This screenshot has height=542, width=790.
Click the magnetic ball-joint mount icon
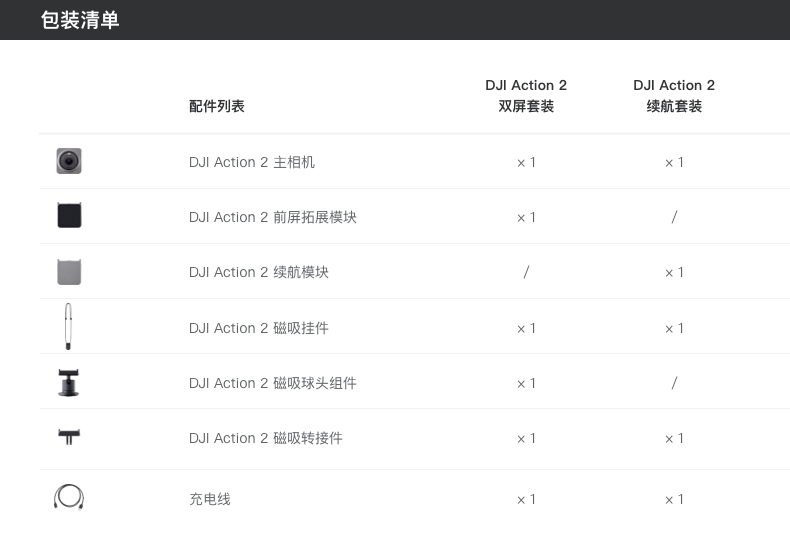pyautogui.click(x=69, y=382)
